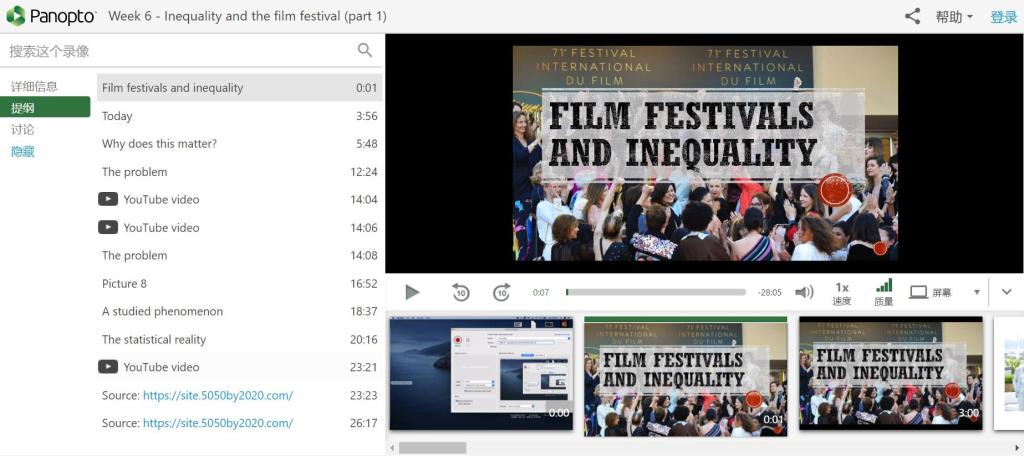Switch to the 讨论 tab
Screen dimensions: 1024x457
tap(23, 130)
